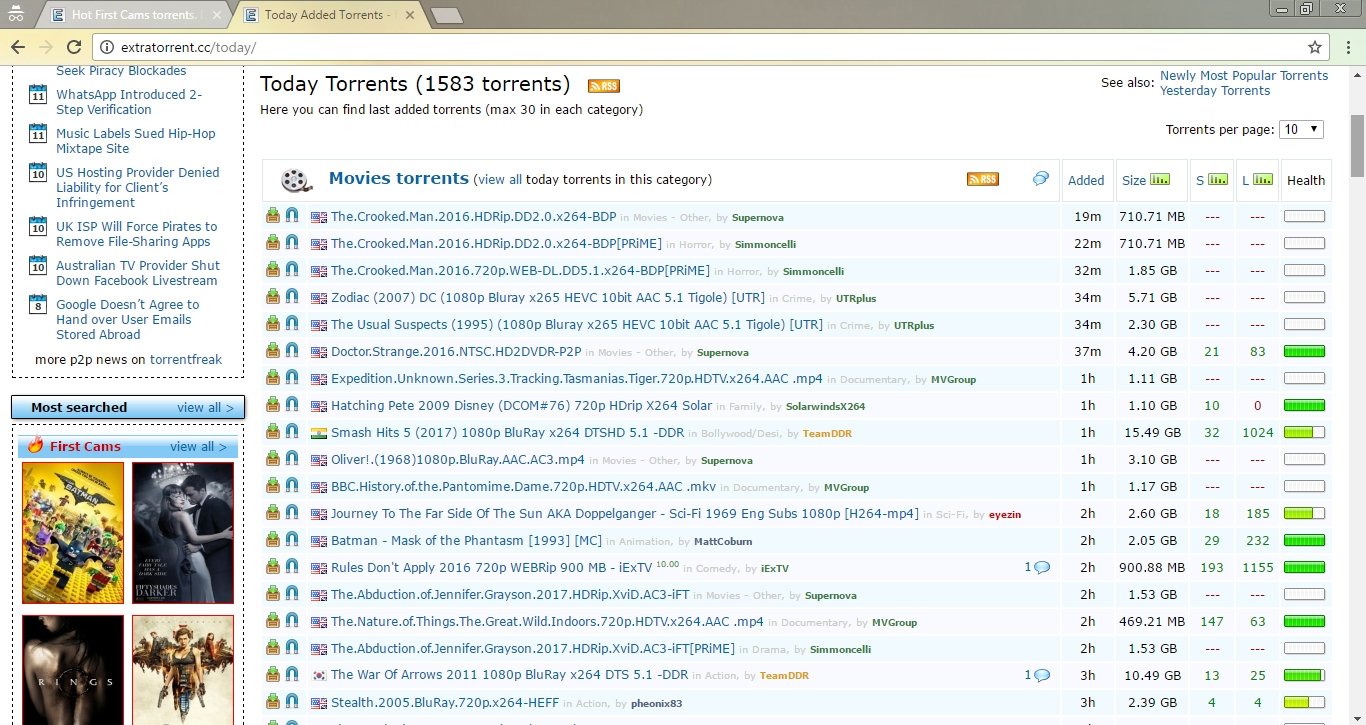
Task: Open Lego Batman movie poster thumbnail
Action: 73,533
